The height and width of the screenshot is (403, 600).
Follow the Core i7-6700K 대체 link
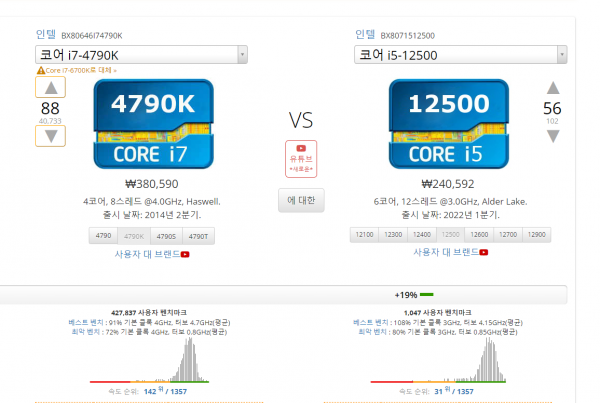81,70
